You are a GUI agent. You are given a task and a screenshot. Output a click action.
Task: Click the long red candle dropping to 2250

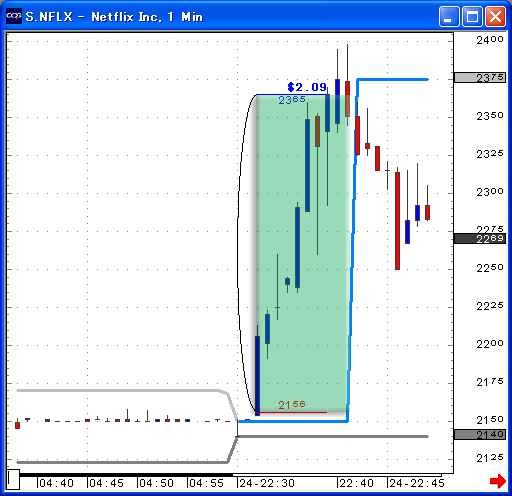coord(397,221)
